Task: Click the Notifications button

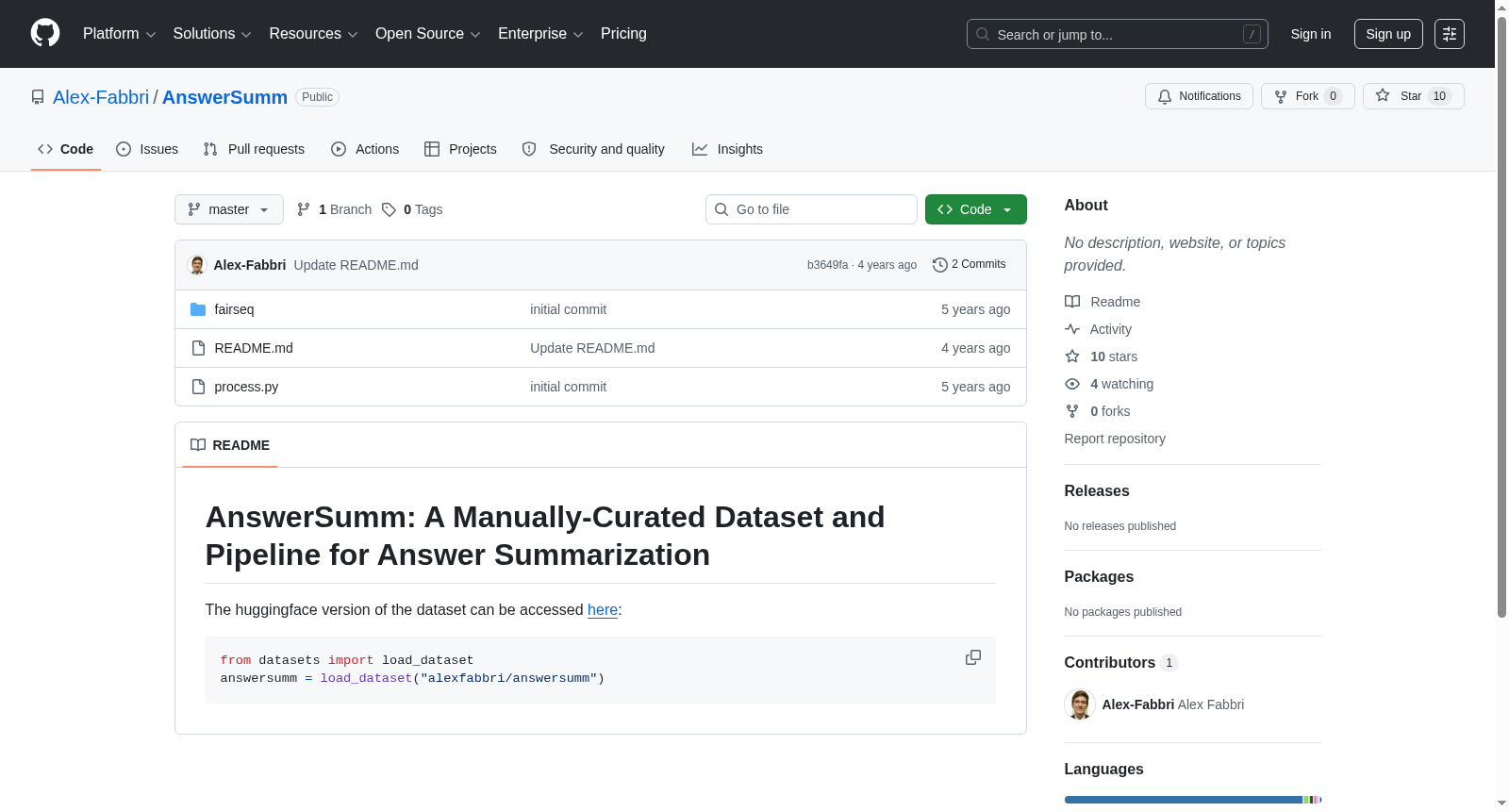Action: (x=1199, y=96)
